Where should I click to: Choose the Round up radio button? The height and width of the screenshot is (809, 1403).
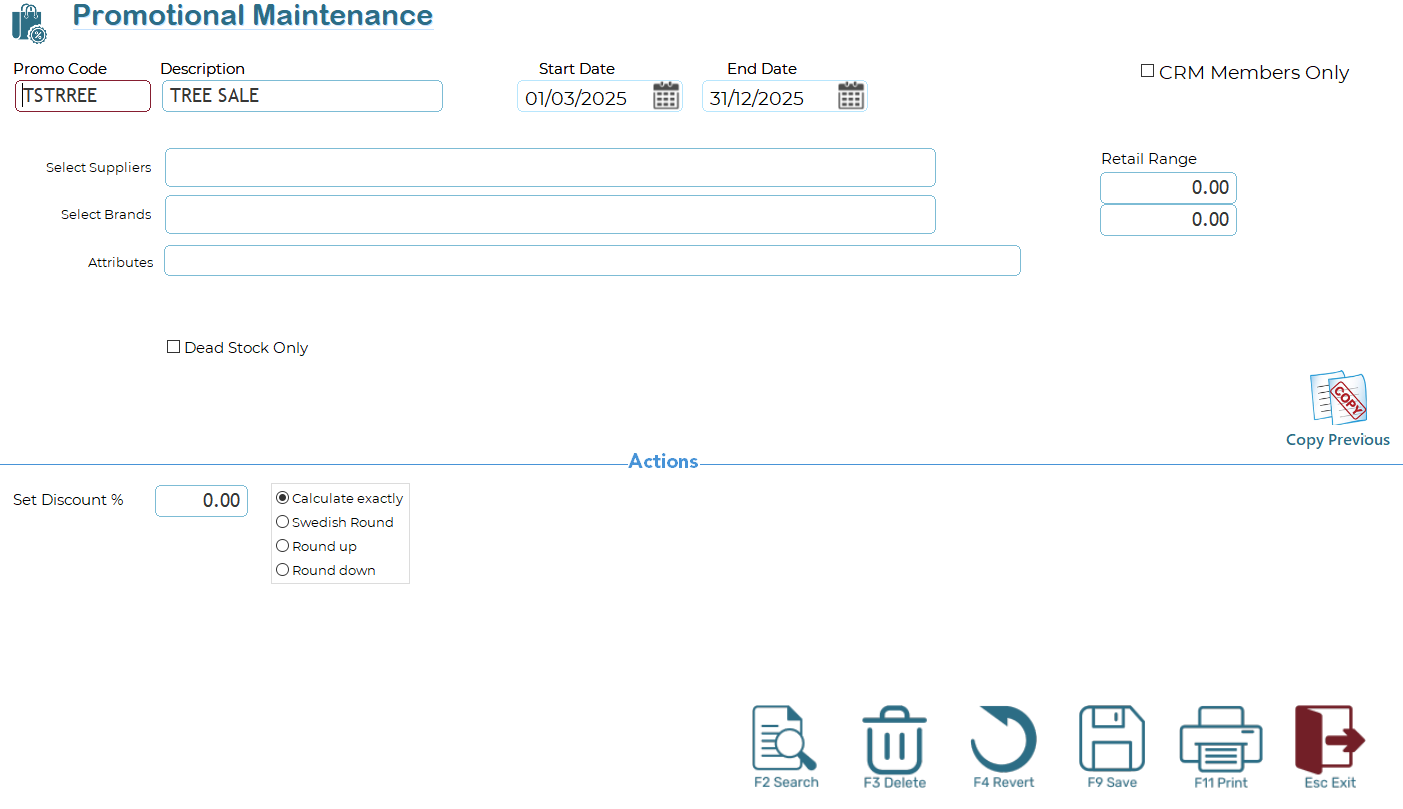(283, 546)
